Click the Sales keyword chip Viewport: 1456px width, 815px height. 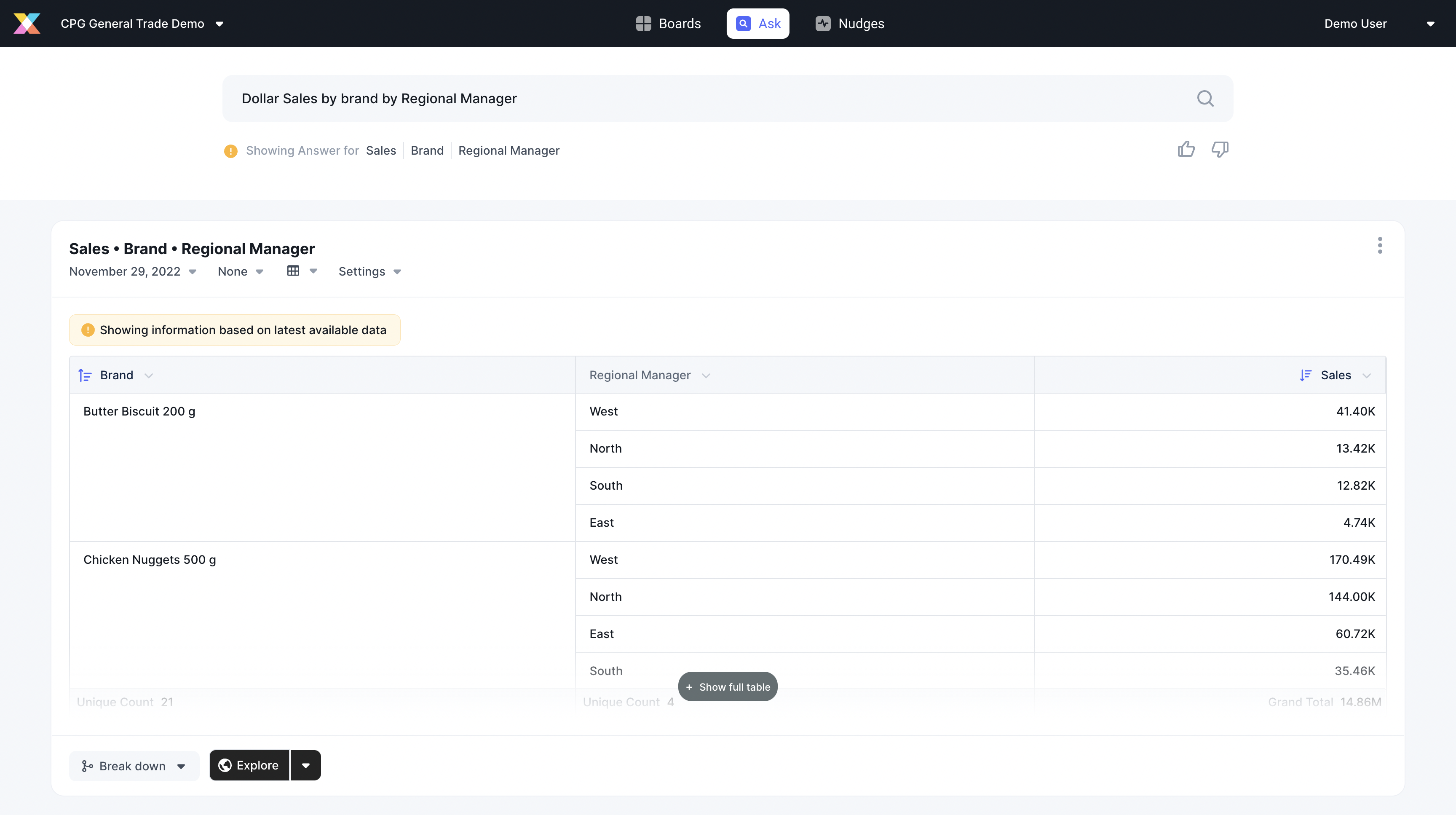(381, 150)
